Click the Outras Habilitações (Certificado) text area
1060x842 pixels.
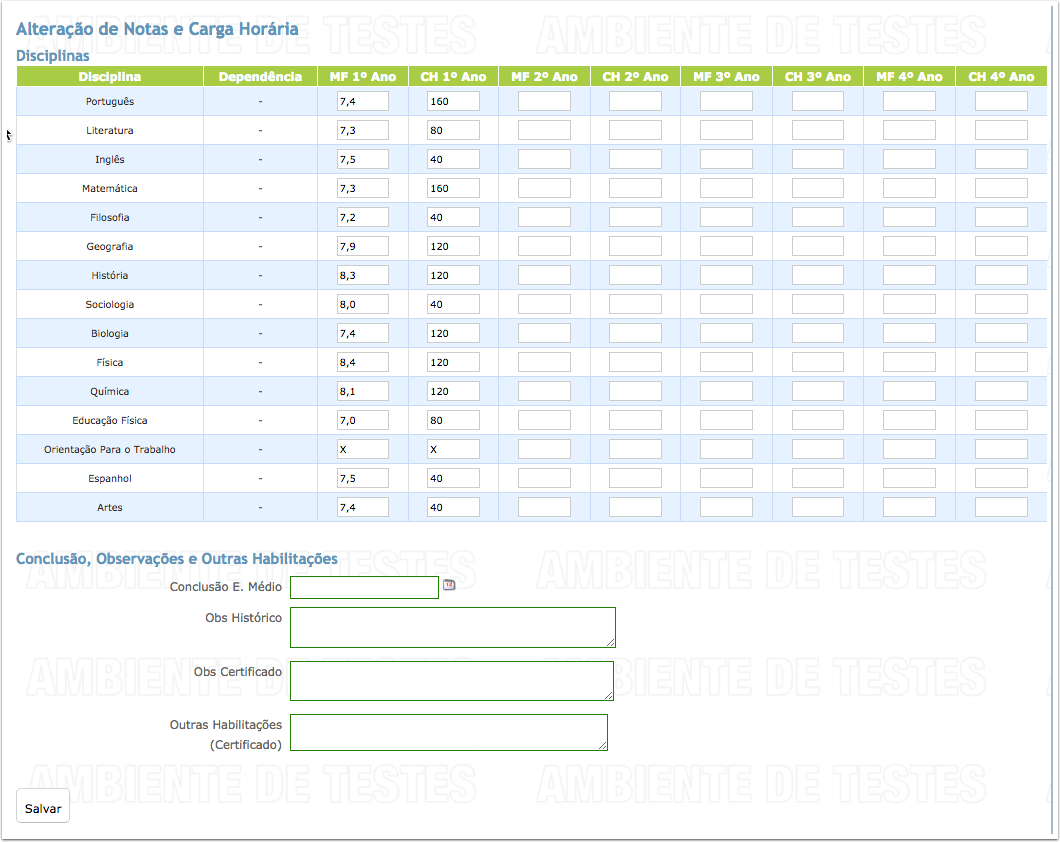pyautogui.click(x=449, y=733)
